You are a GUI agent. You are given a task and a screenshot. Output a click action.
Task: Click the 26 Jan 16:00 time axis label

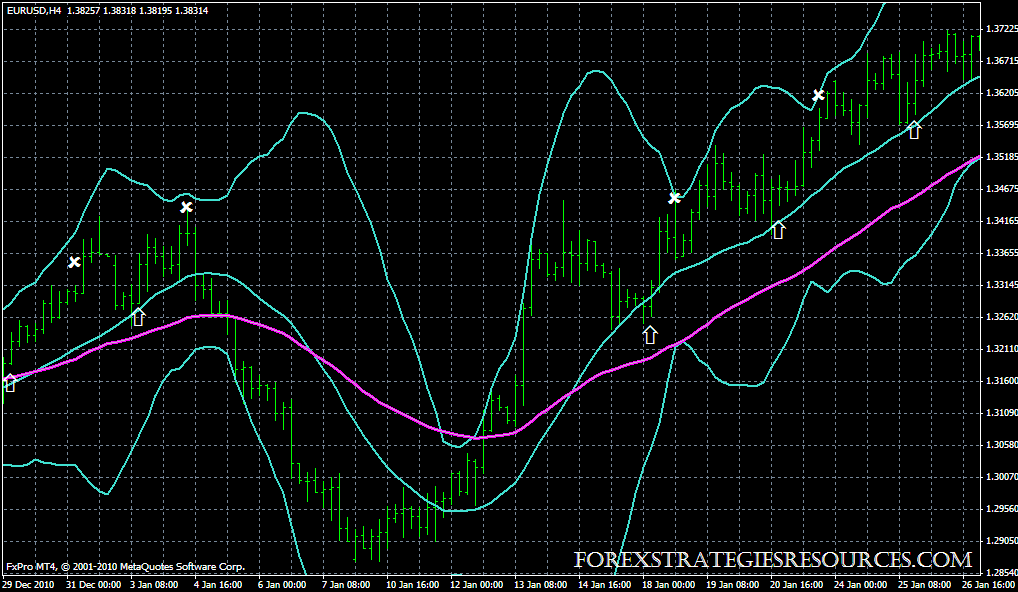point(989,585)
